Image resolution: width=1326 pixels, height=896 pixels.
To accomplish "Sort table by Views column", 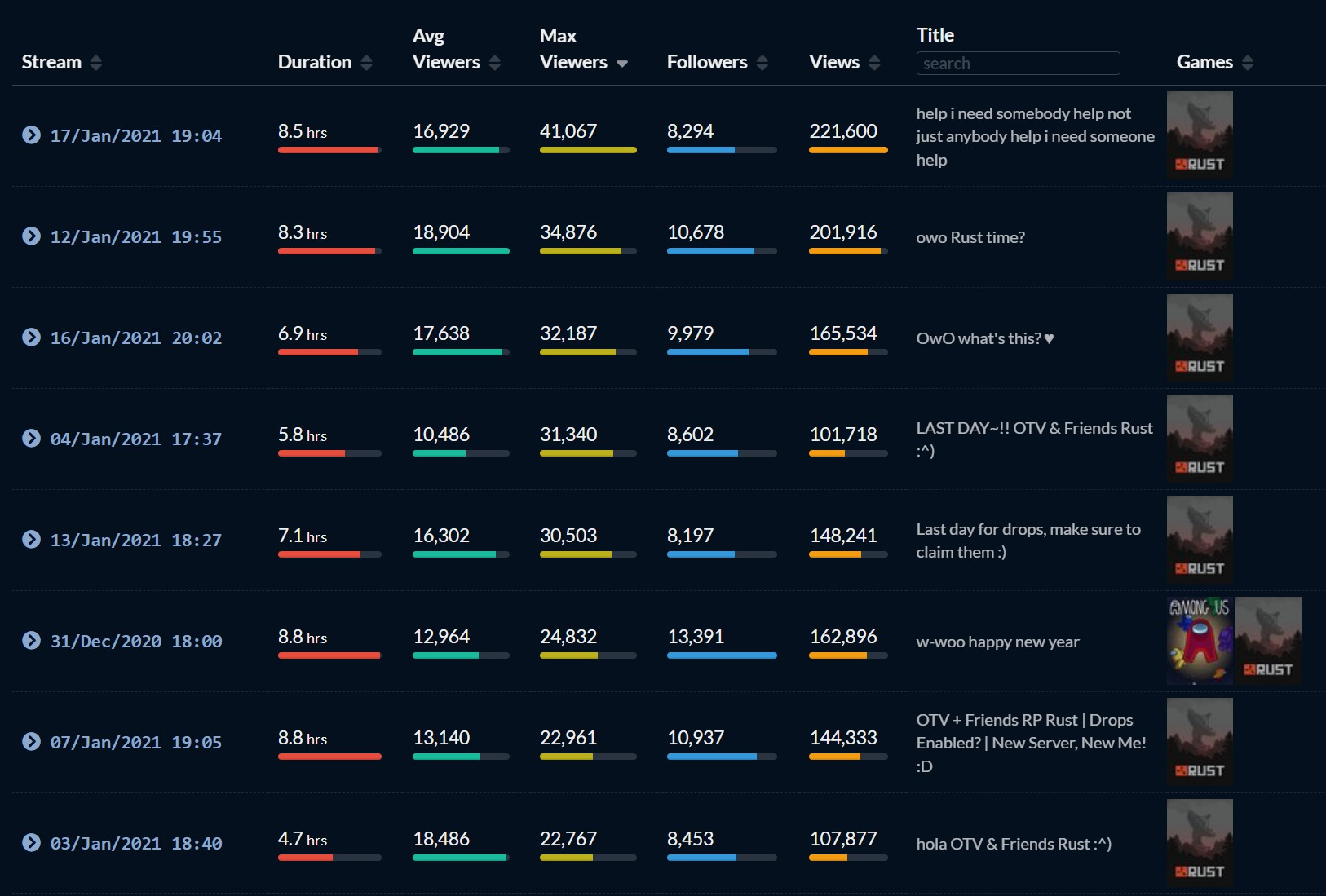I will (874, 63).
